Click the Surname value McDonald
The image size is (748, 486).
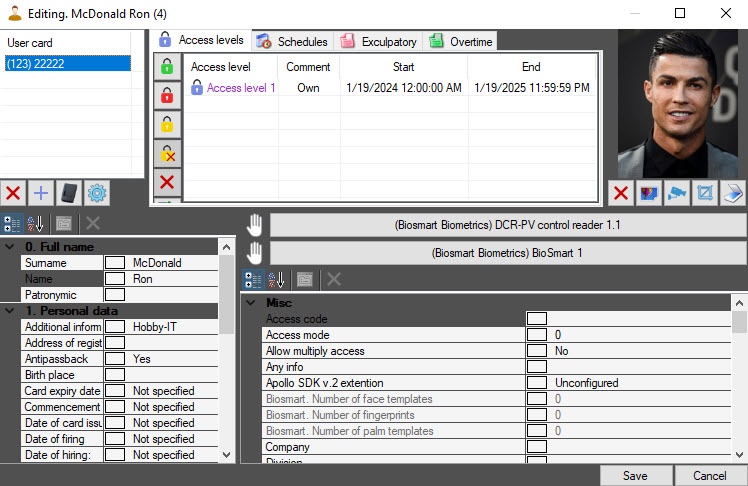(x=157, y=263)
